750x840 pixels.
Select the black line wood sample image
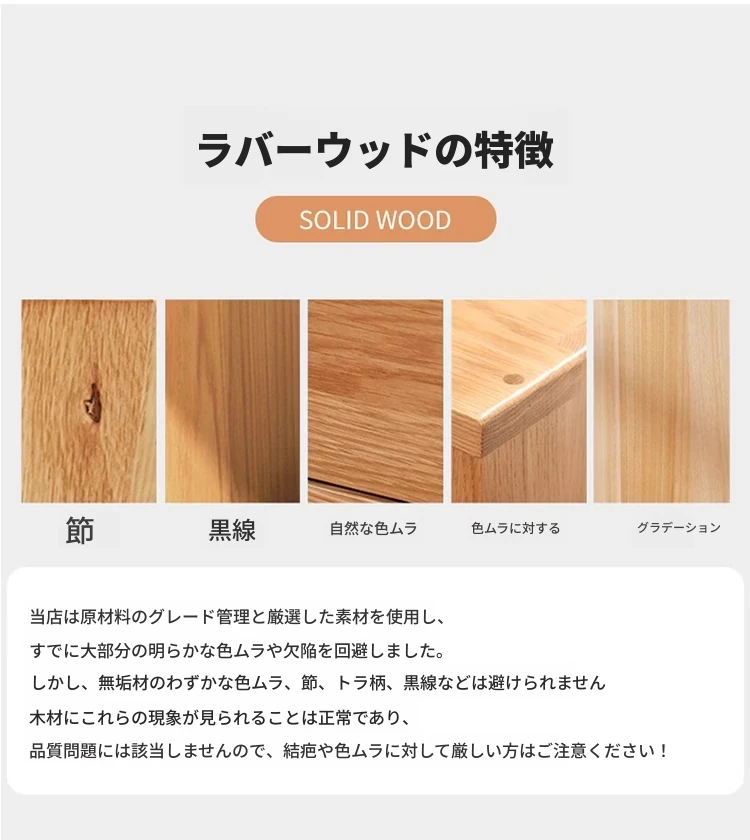(232, 401)
